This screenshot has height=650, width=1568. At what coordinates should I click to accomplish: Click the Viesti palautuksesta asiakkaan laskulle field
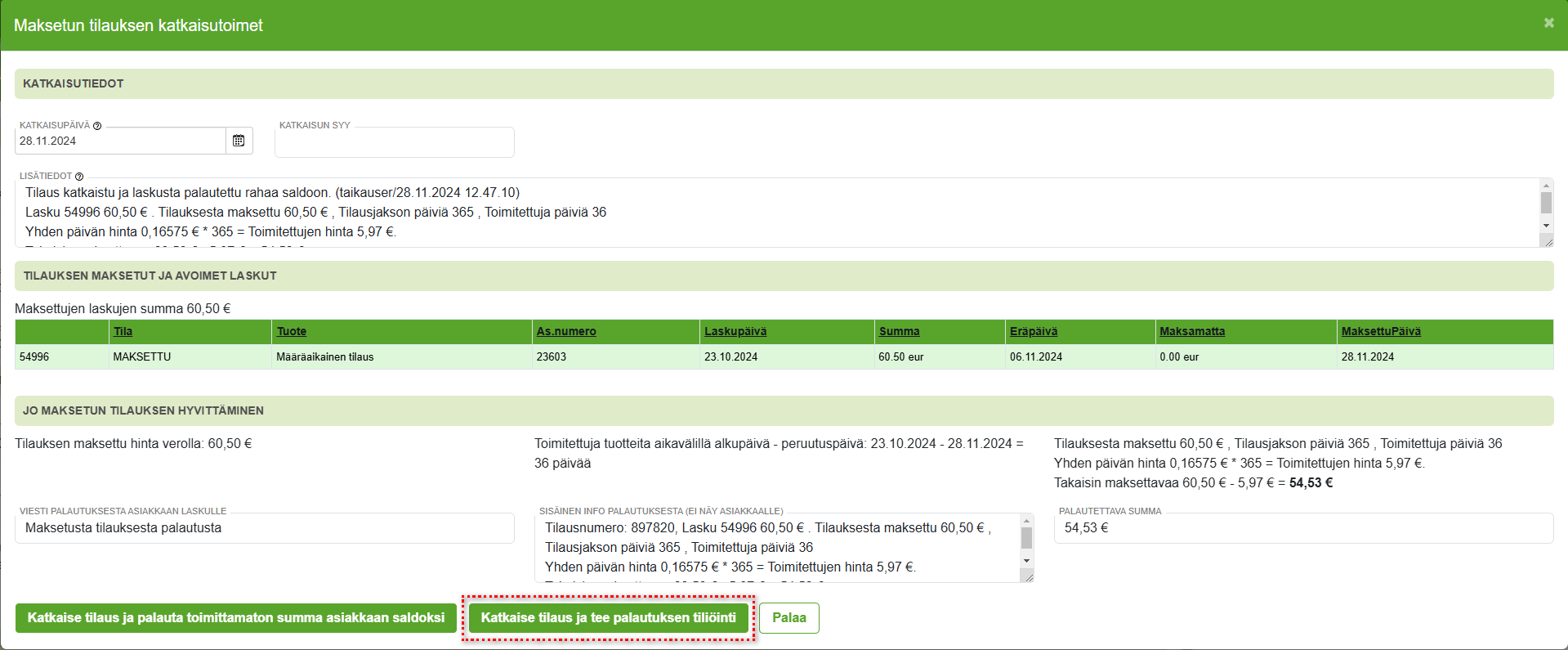pyautogui.click(x=265, y=528)
